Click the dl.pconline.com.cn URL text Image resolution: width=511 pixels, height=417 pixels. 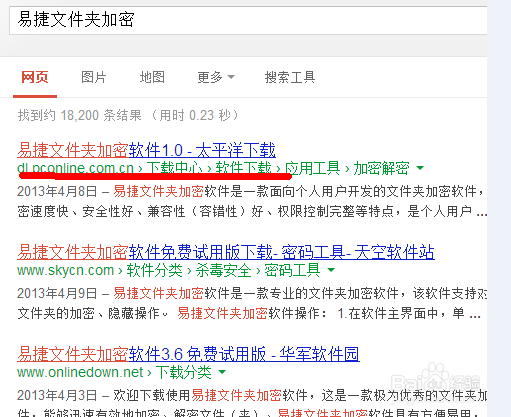[76, 168]
